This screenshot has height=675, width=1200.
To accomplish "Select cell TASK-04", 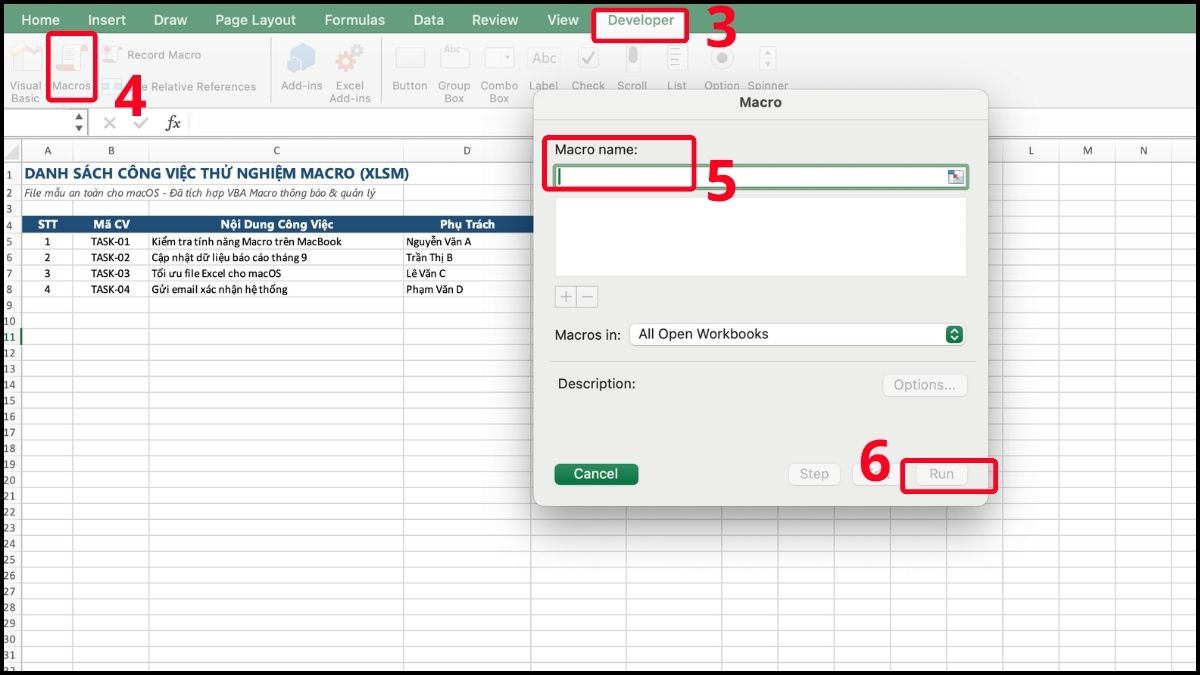I will point(111,289).
